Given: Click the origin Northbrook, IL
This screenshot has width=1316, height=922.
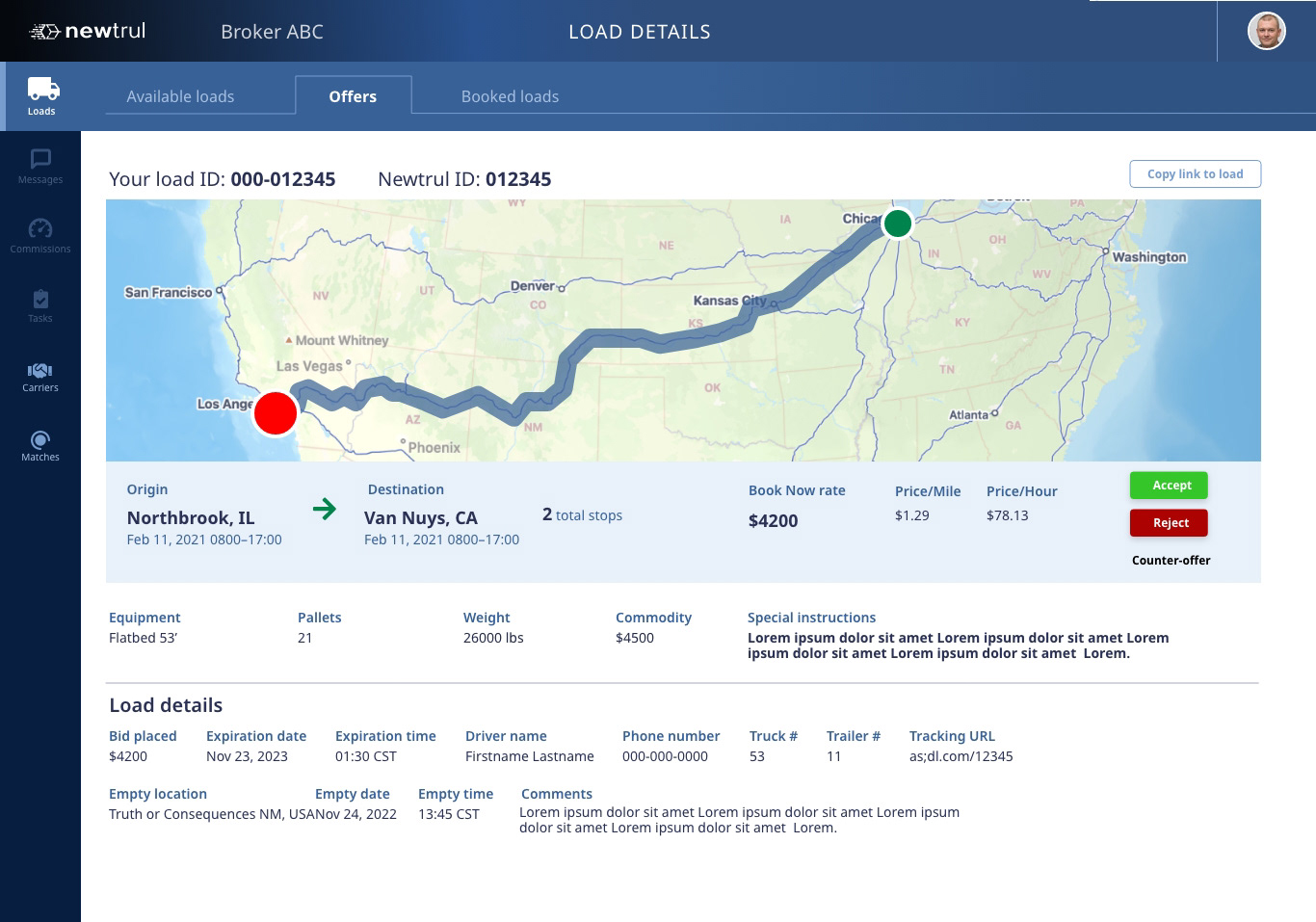Looking at the screenshot, I should coord(191,517).
